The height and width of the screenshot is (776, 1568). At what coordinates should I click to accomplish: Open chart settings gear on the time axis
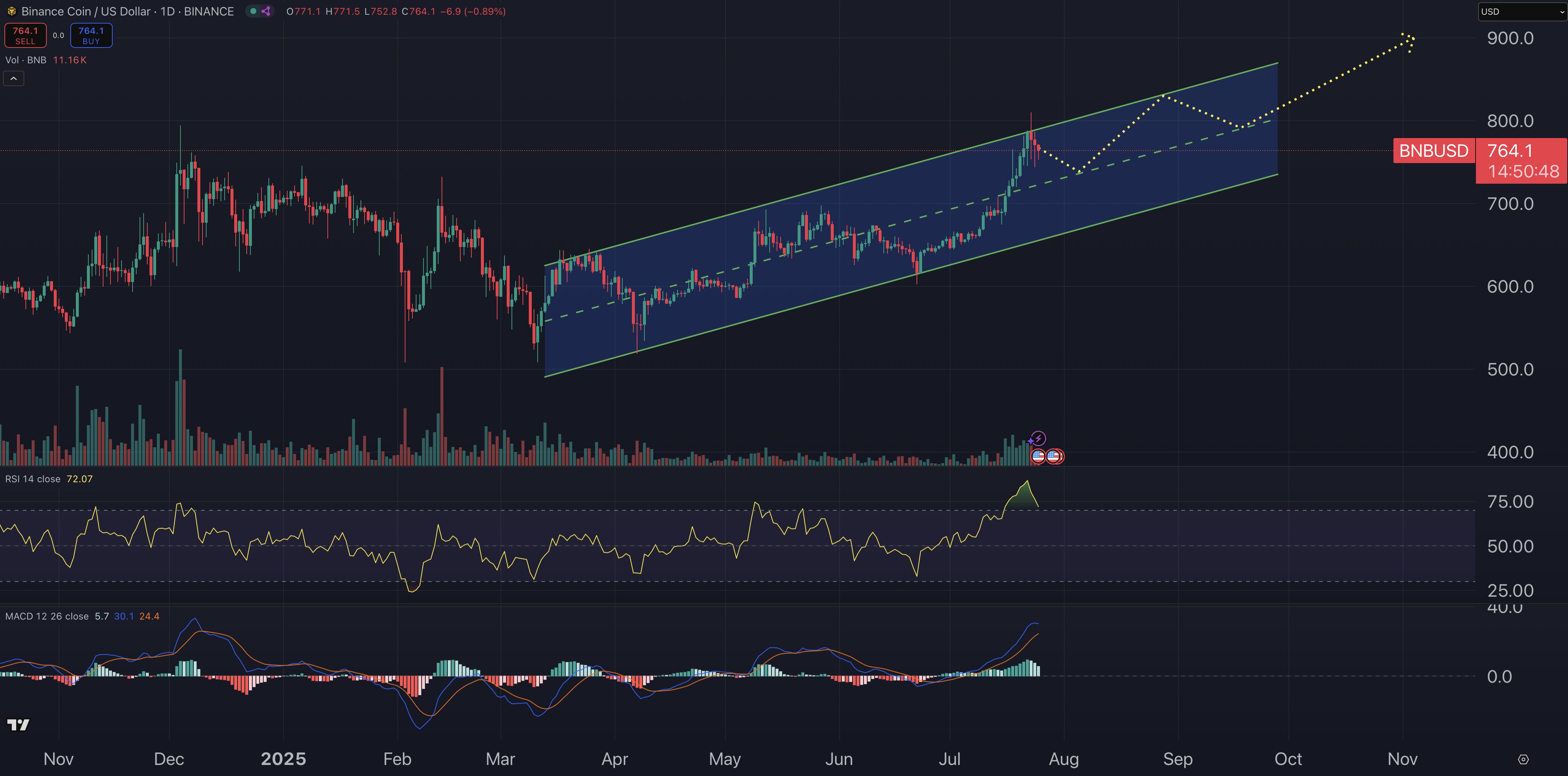point(1523,759)
